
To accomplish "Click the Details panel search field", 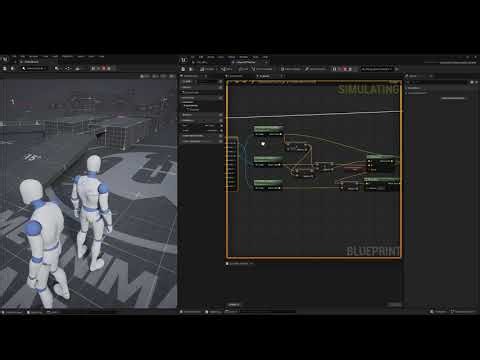I will (437, 82).
